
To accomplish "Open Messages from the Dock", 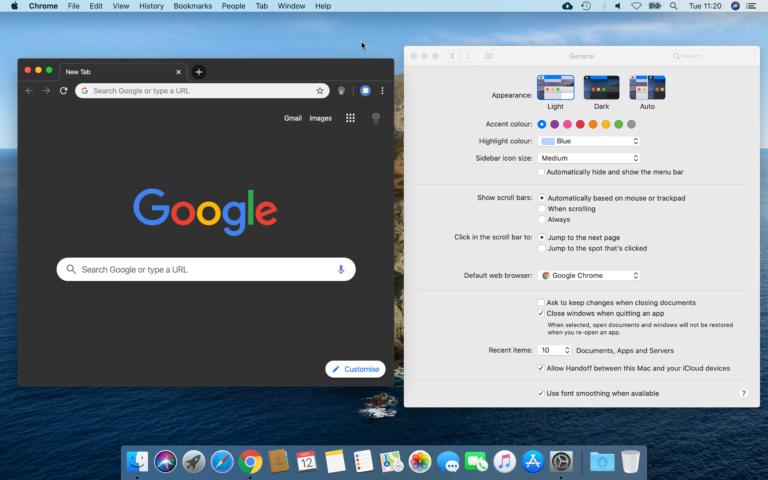I will coord(448,461).
